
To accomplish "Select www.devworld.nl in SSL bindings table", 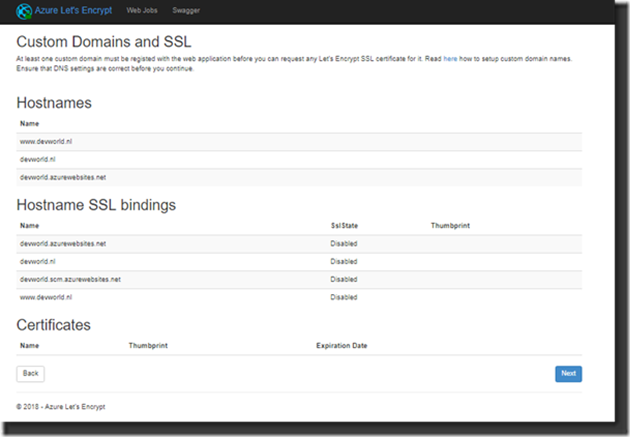I will pyautogui.click(x=299, y=297).
